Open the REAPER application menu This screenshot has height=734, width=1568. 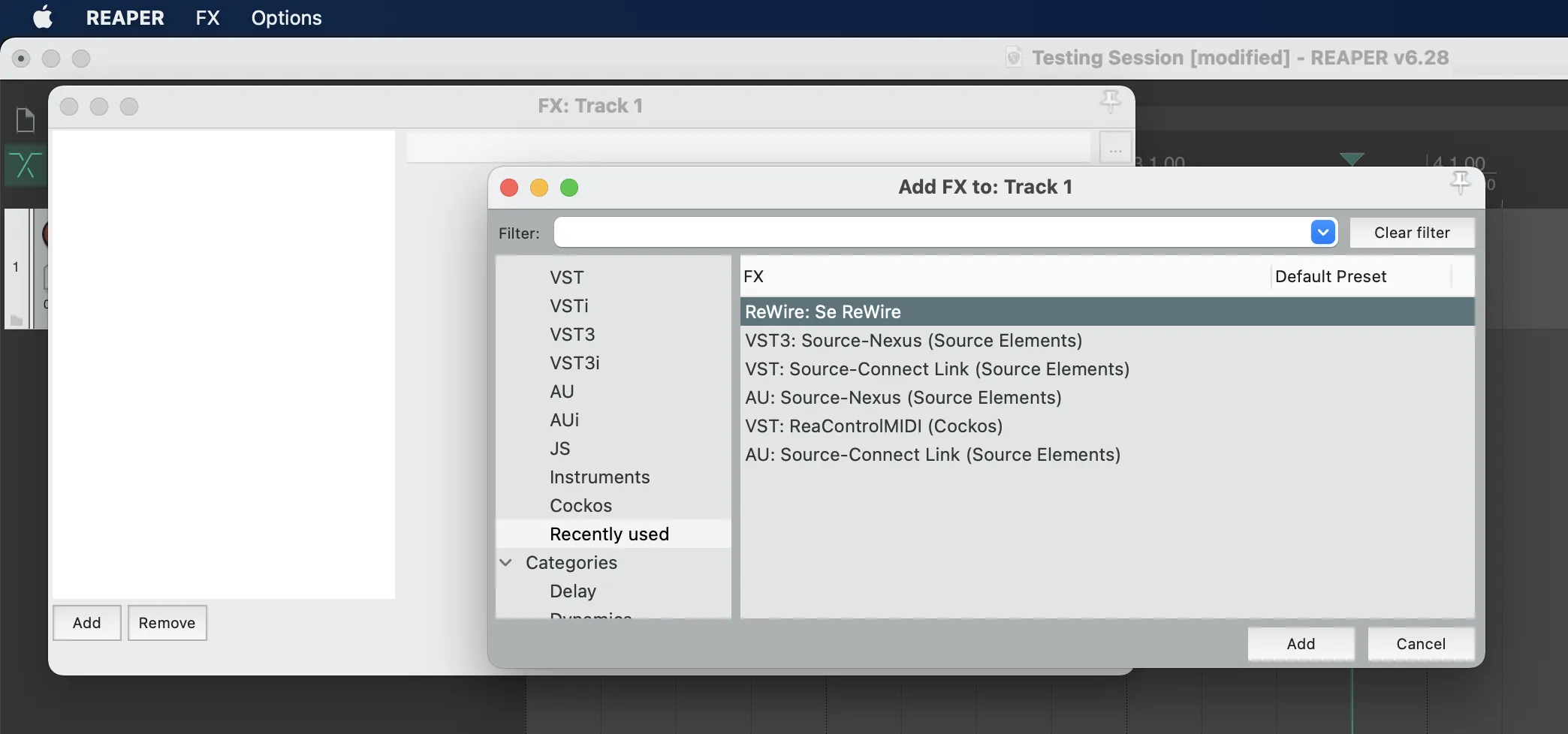(125, 18)
